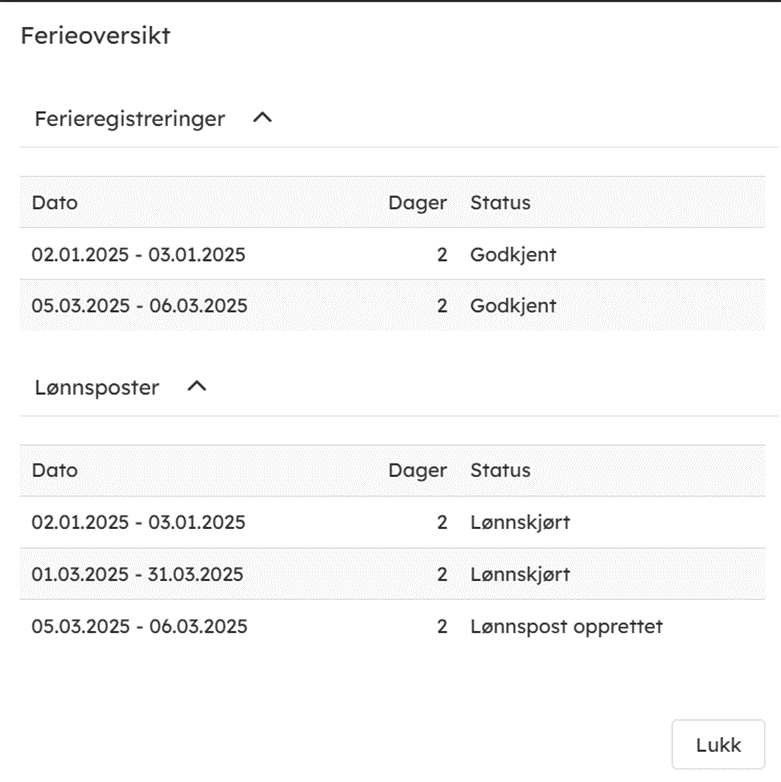This screenshot has height=782, width=781.
Task: Click Status column header in Ferieregistreringer table
Action: pyautogui.click(x=500, y=202)
